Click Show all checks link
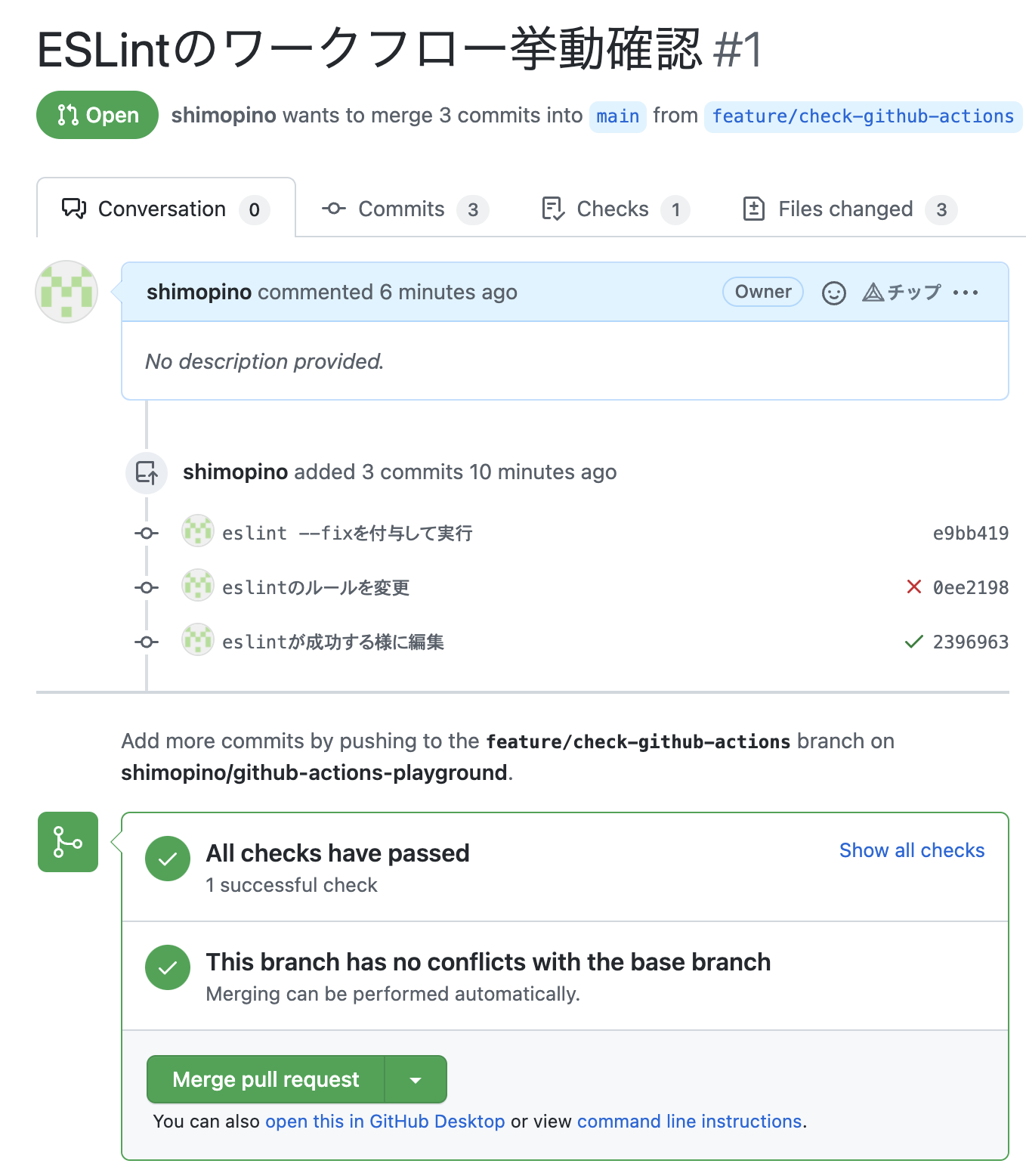Viewport: 1026px width, 1176px height. click(912, 850)
